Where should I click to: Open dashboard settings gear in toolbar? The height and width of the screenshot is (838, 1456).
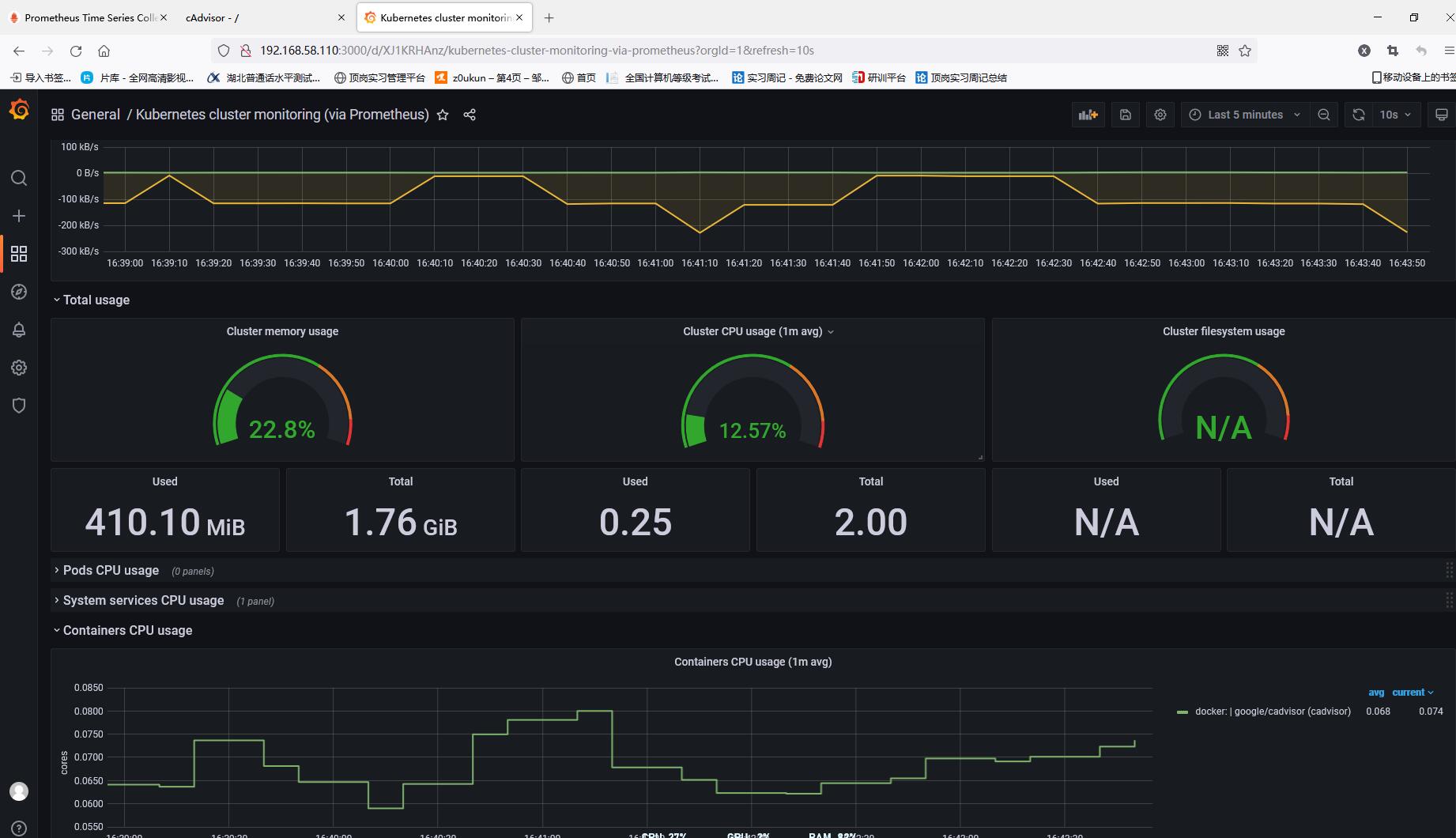(x=1160, y=115)
